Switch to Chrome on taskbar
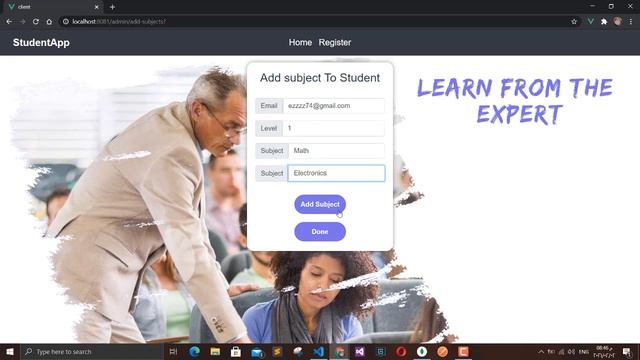This screenshot has width=640, height=360. tap(340, 351)
